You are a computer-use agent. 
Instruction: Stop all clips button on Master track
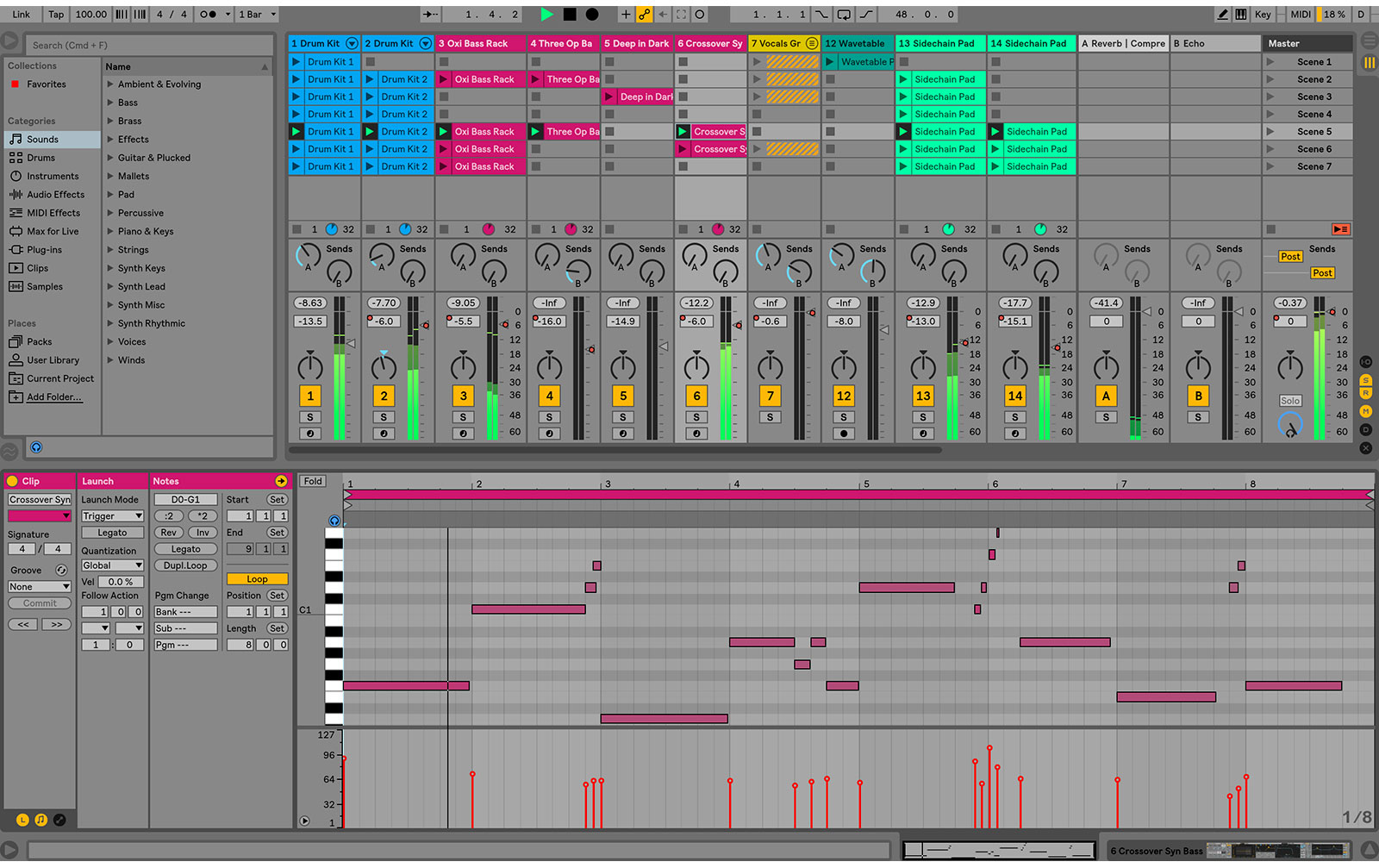(x=1270, y=228)
